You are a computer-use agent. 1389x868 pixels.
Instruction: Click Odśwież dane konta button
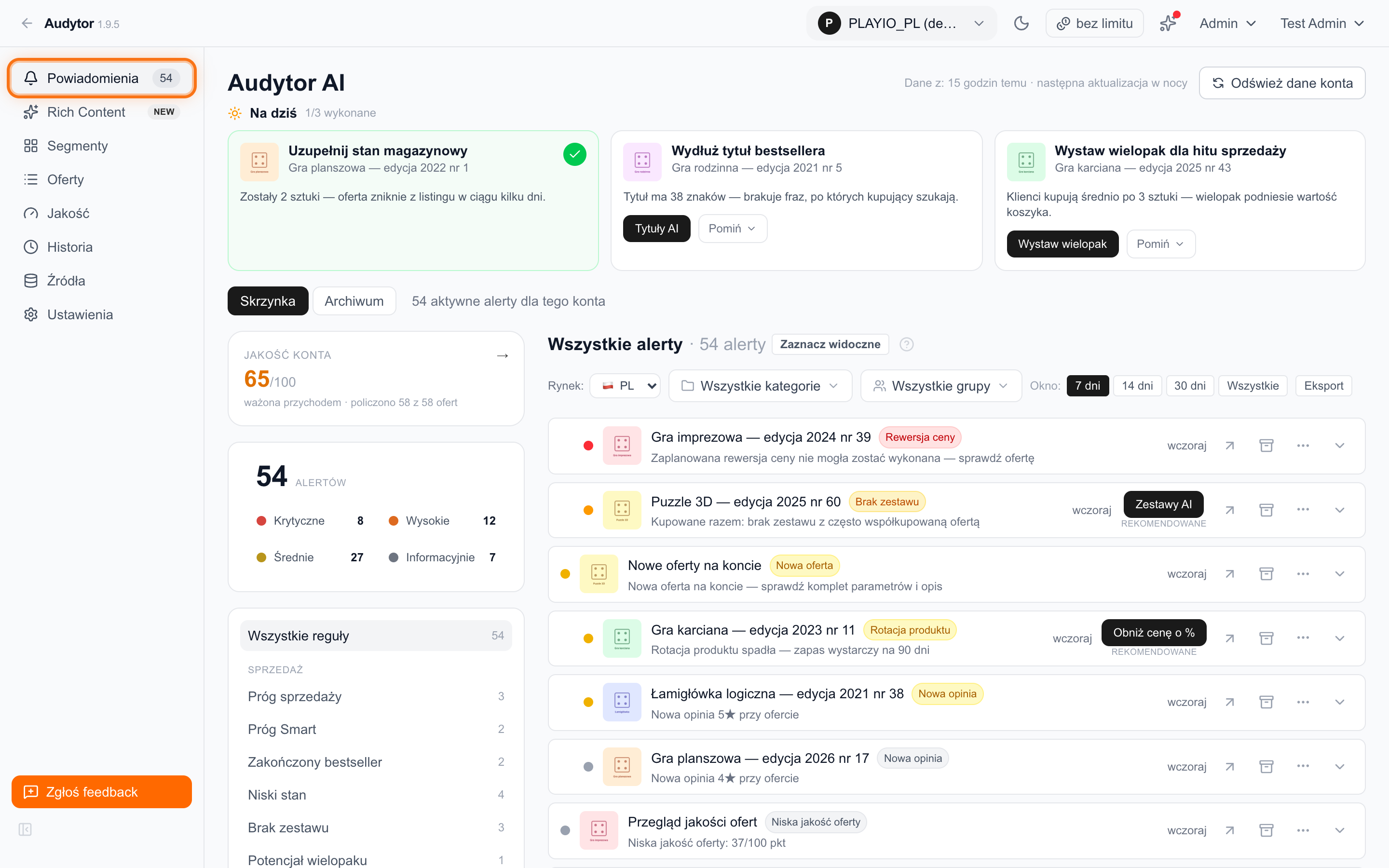point(1281,82)
